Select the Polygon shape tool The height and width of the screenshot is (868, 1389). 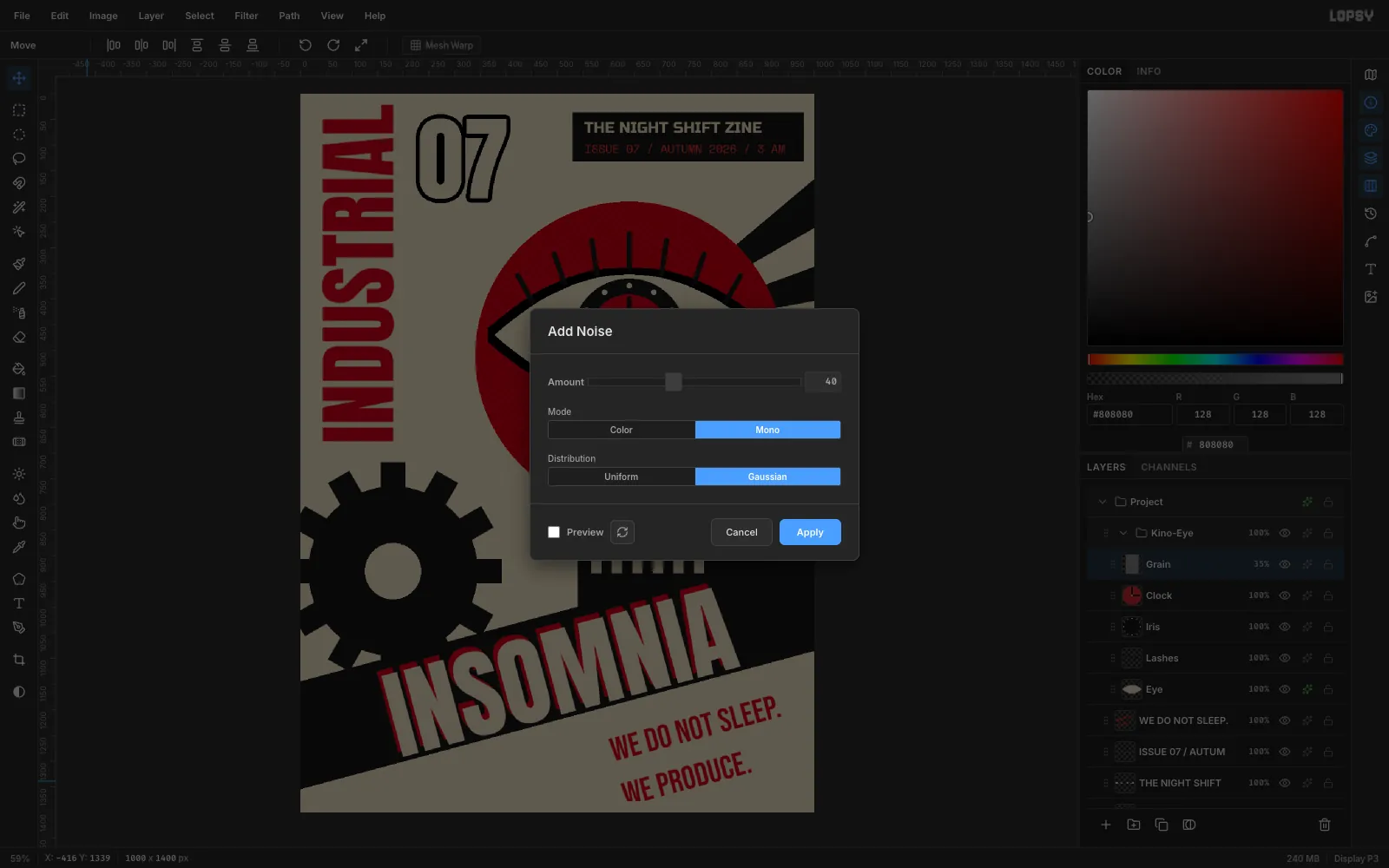tap(19, 579)
